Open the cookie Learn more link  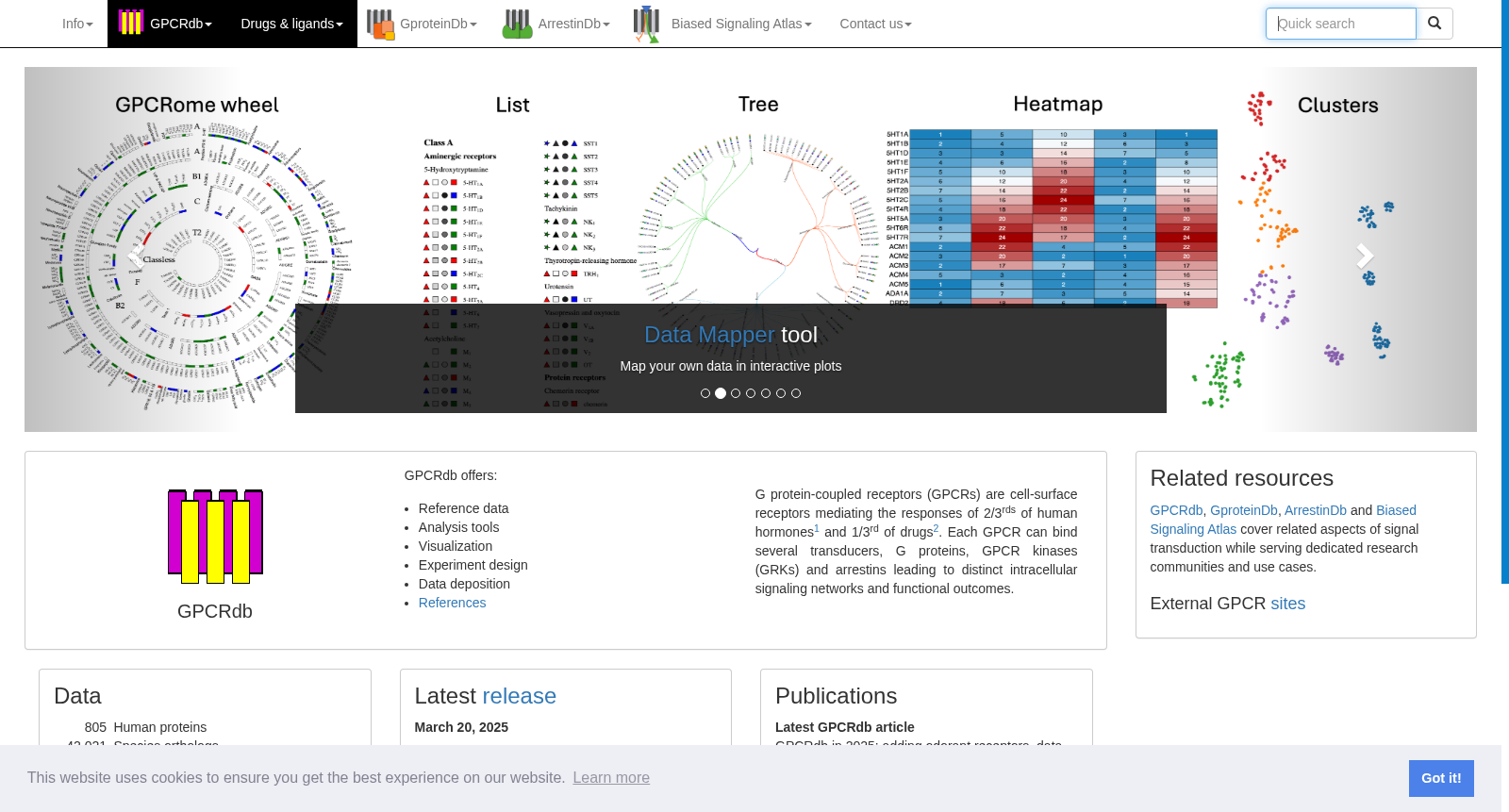(611, 778)
